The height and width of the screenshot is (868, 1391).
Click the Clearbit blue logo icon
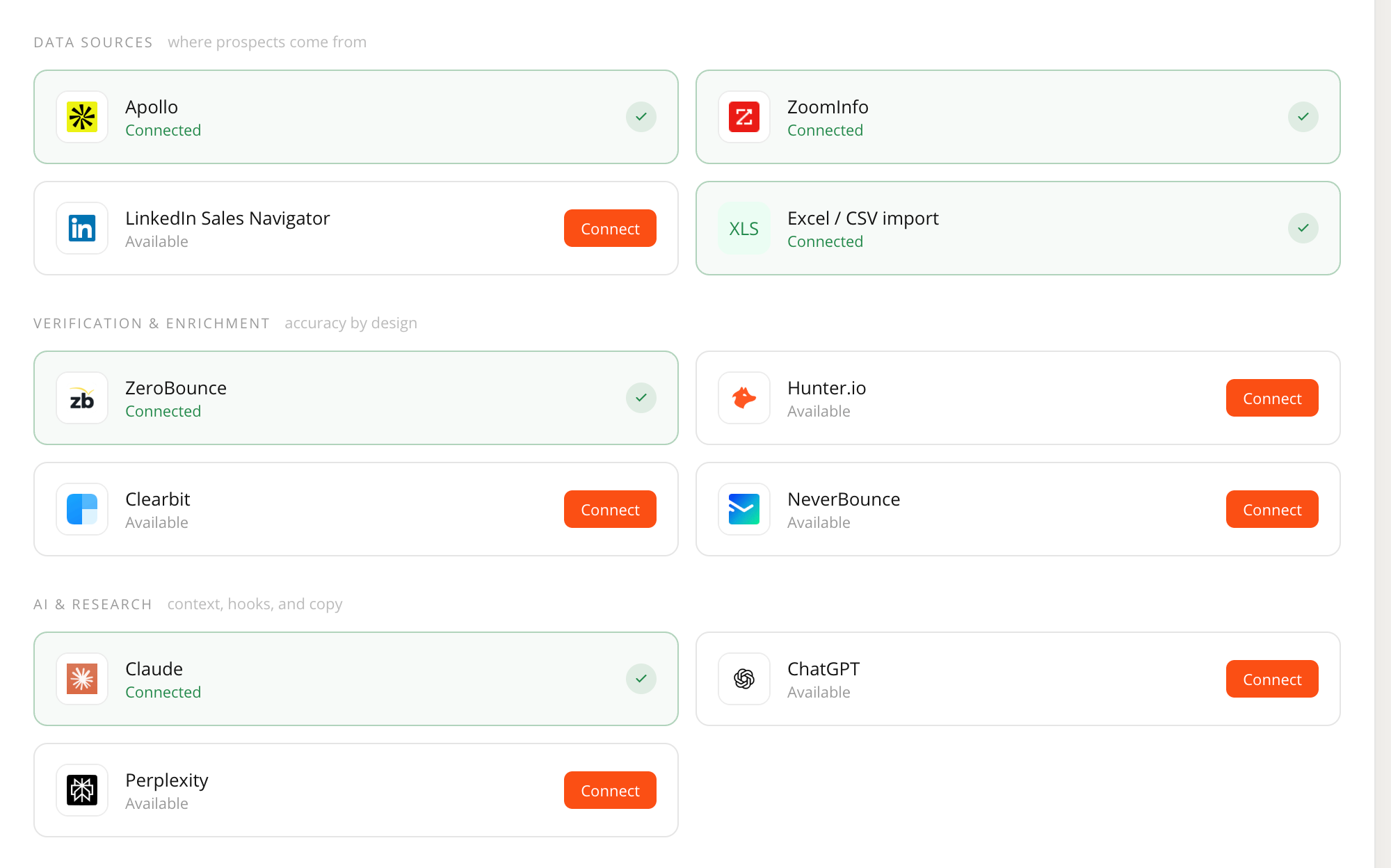coord(82,509)
